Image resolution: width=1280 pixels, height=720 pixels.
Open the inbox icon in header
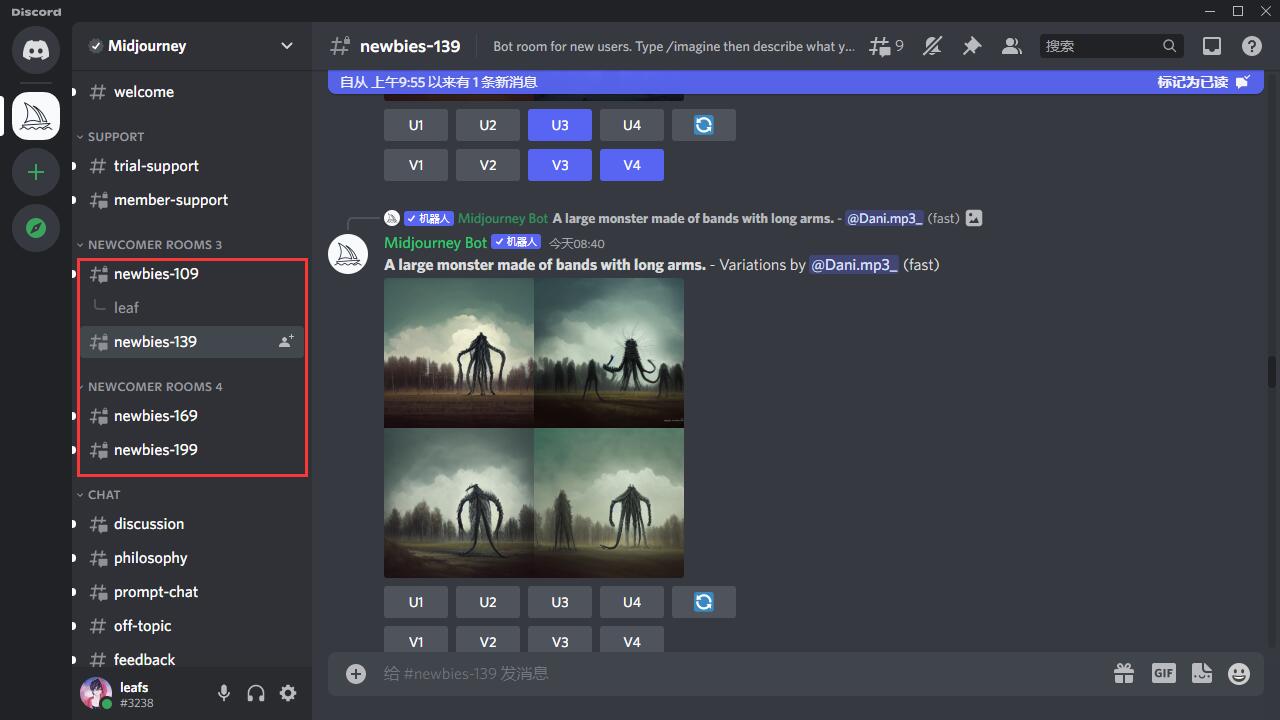point(1211,46)
